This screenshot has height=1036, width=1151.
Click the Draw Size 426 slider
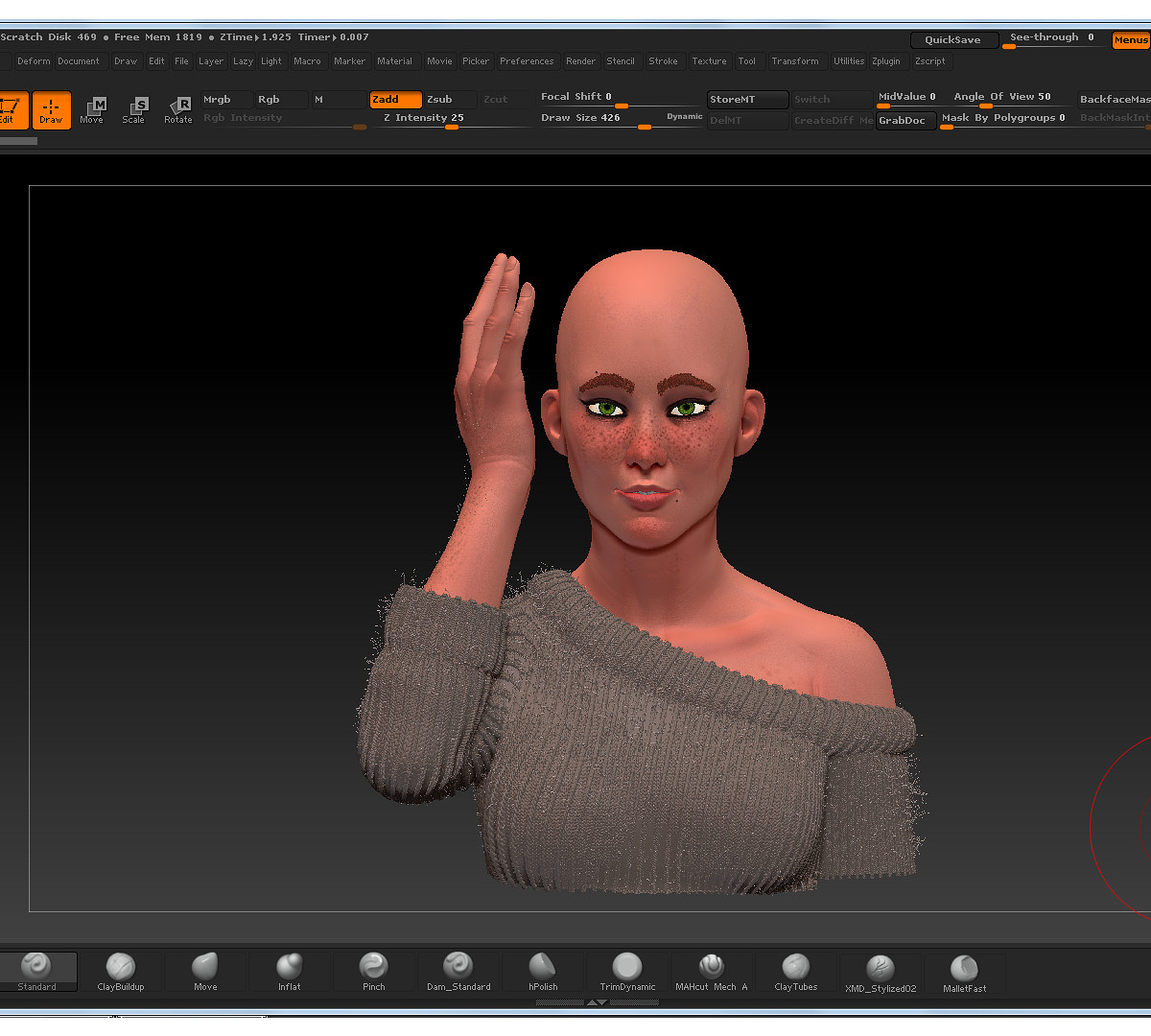pos(620,119)
